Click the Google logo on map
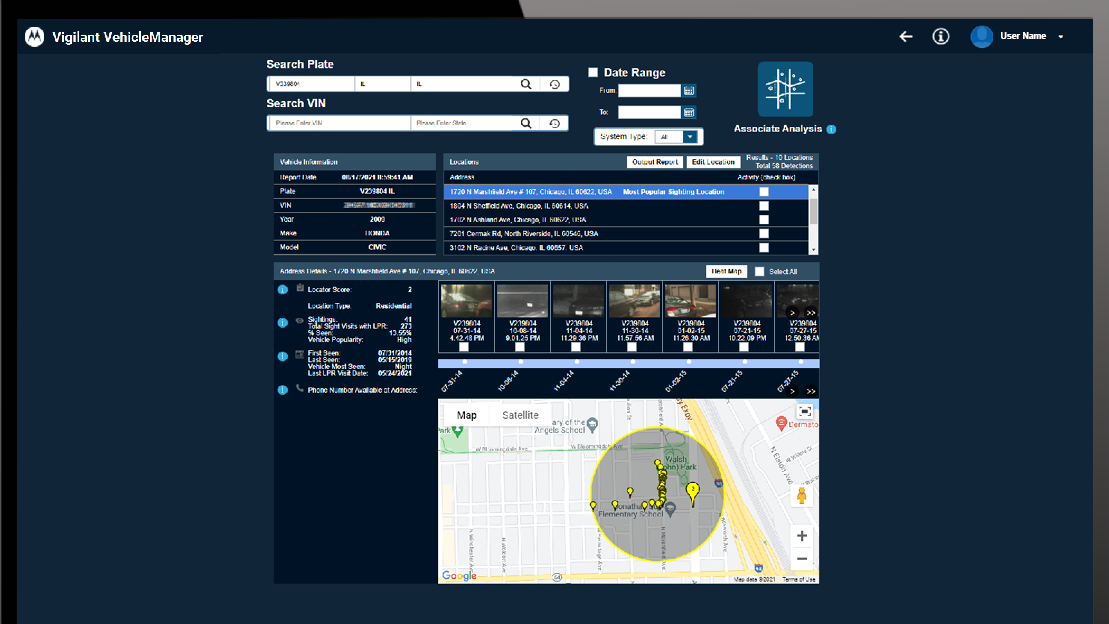 pos(460,576)
